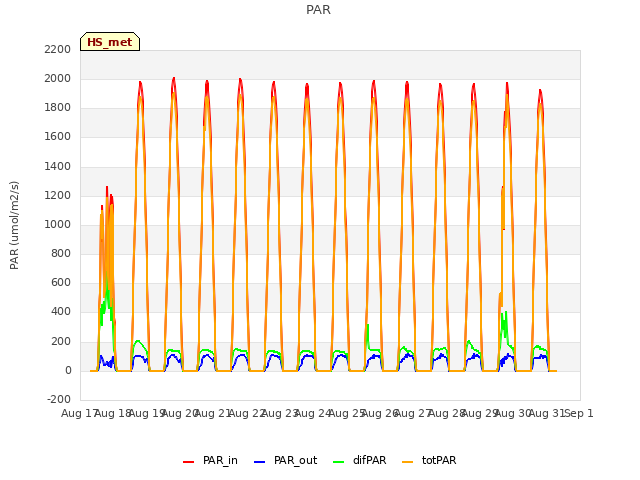Click the Aug 30 x-axis date label
Image resolution: width=640 pixels, height=480 pixels.
513,414
